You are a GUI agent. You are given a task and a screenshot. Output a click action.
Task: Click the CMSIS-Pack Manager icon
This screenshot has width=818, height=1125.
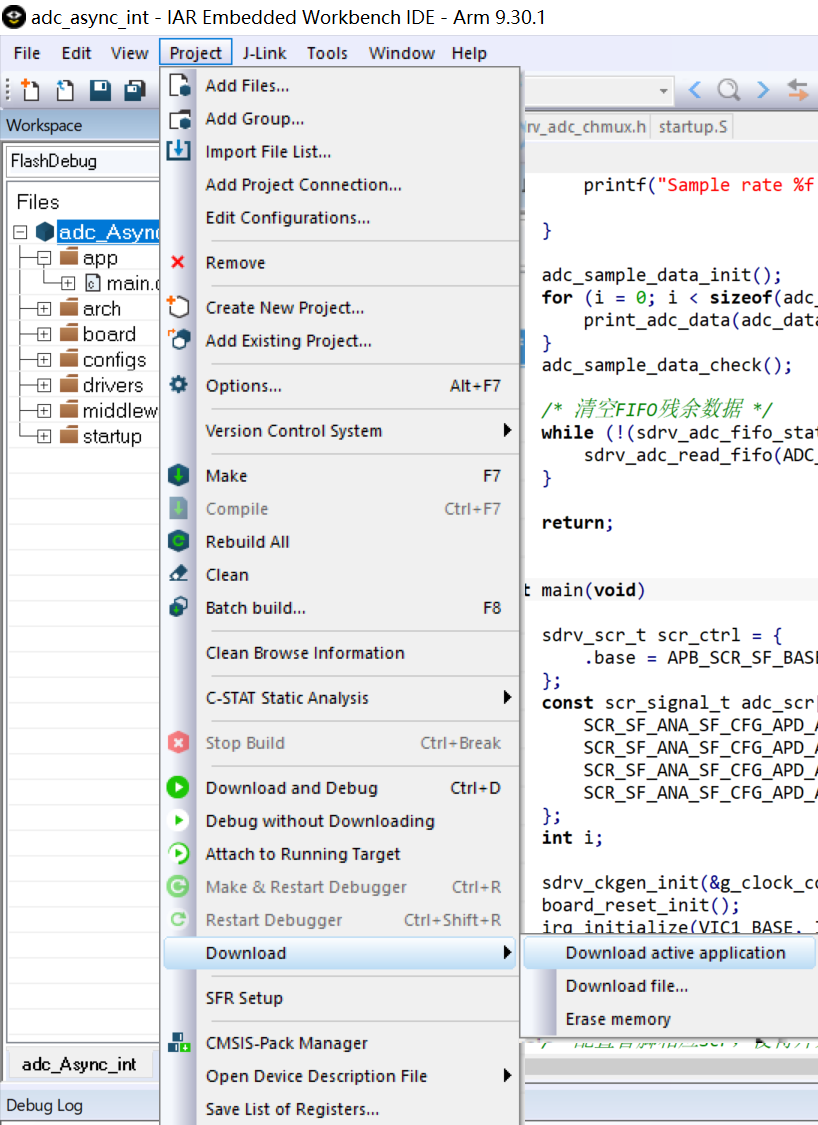click(178, 1043)
